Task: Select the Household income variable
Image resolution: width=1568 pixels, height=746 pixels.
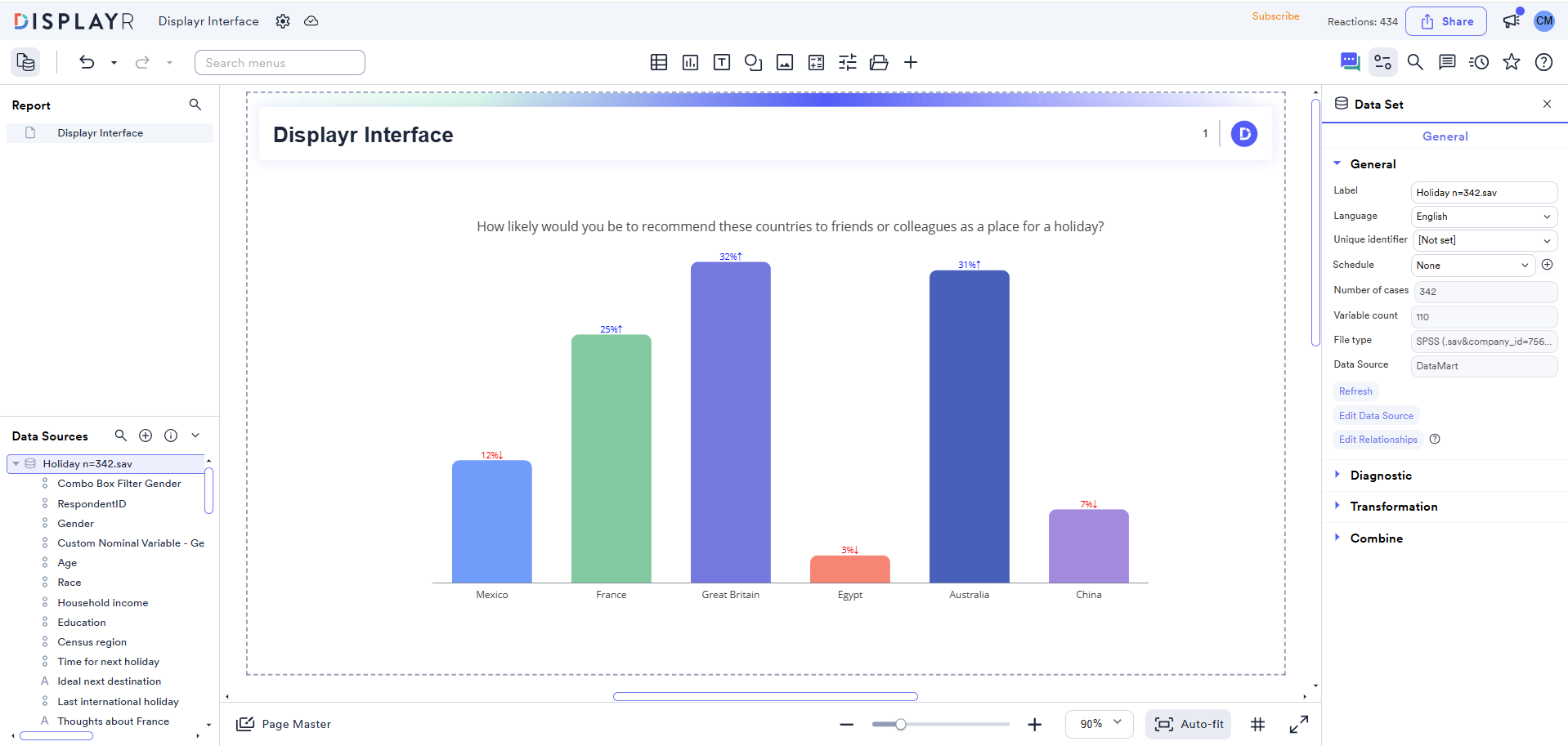Action: pos(103,603)
